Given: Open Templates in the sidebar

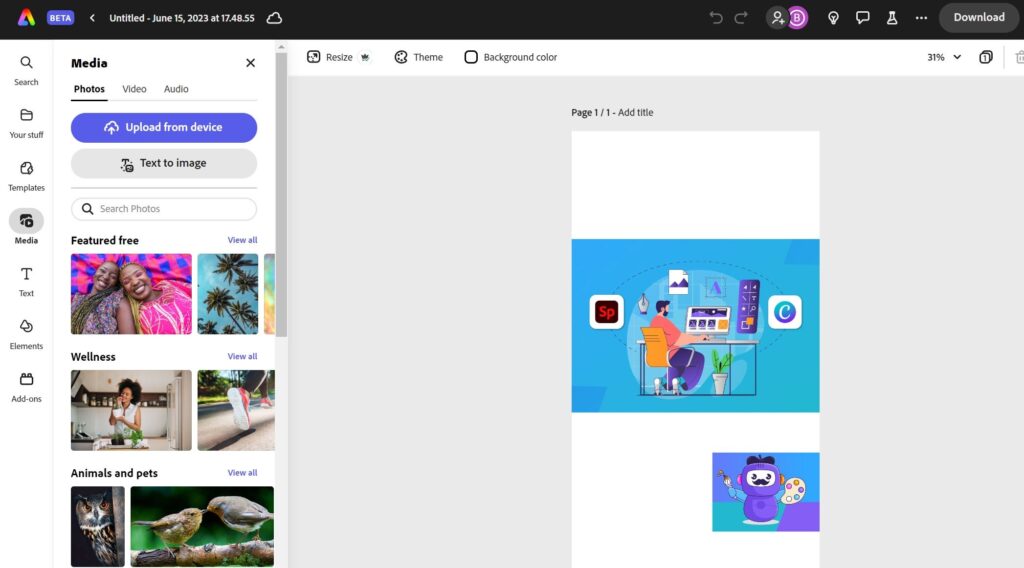Looking at the screenshot, I should pyautogui.click(x=26, y=176).
